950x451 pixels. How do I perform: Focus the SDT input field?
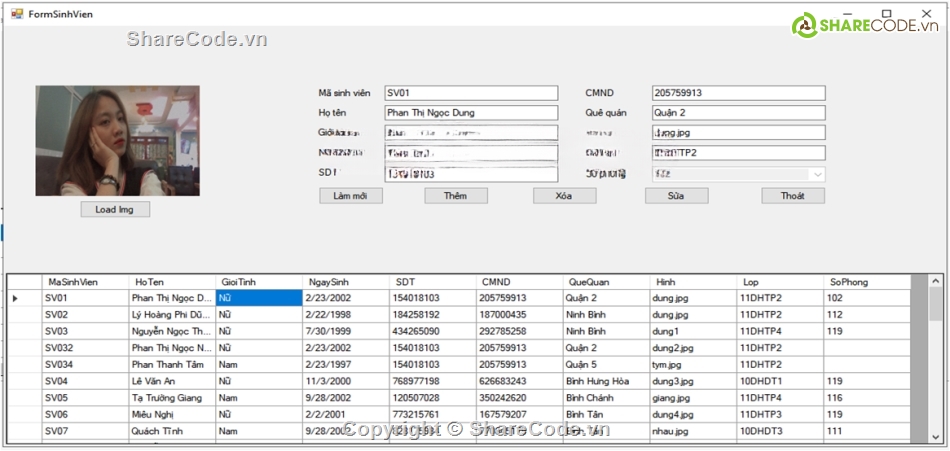pyautogui.click(x=471, y=175)
